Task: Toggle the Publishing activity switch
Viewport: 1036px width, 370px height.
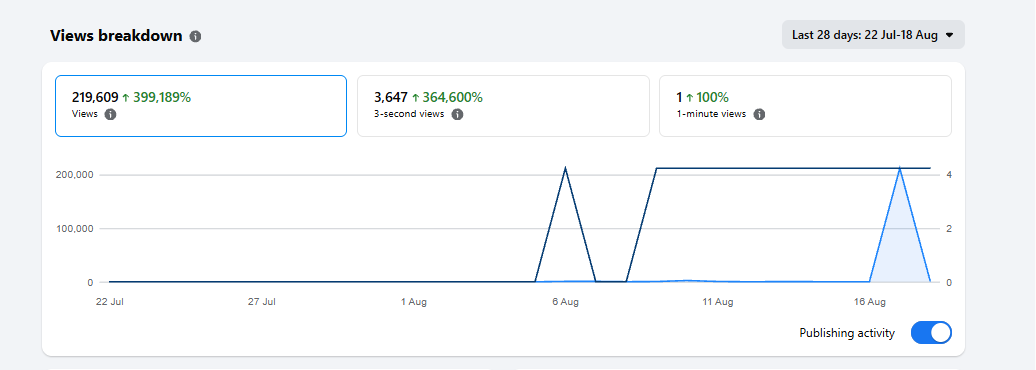Action: (x=931, y=333)
